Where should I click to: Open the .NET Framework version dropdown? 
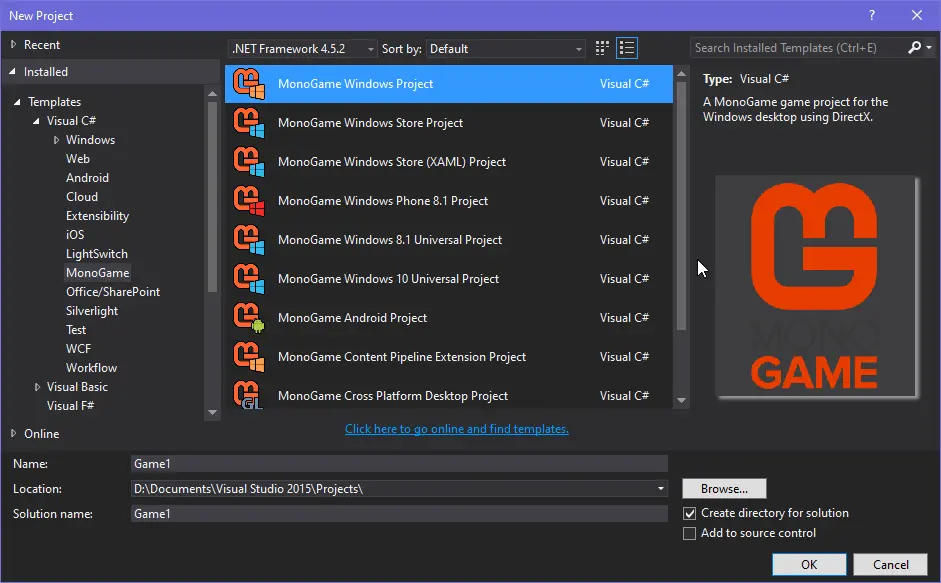[x=302, y=49]
